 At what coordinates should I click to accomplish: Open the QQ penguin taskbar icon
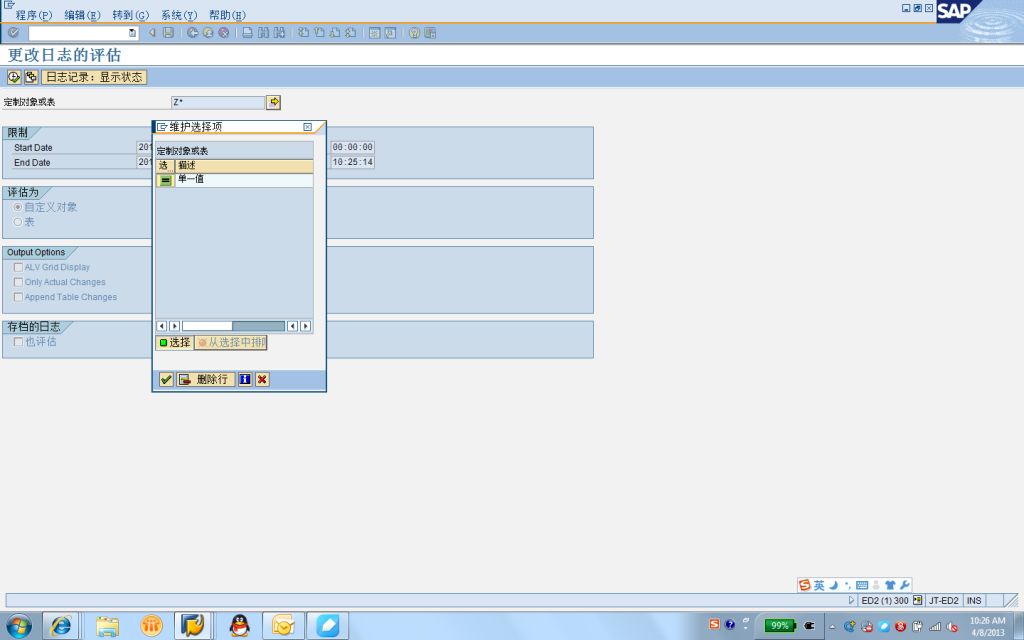tap(239, 626)
